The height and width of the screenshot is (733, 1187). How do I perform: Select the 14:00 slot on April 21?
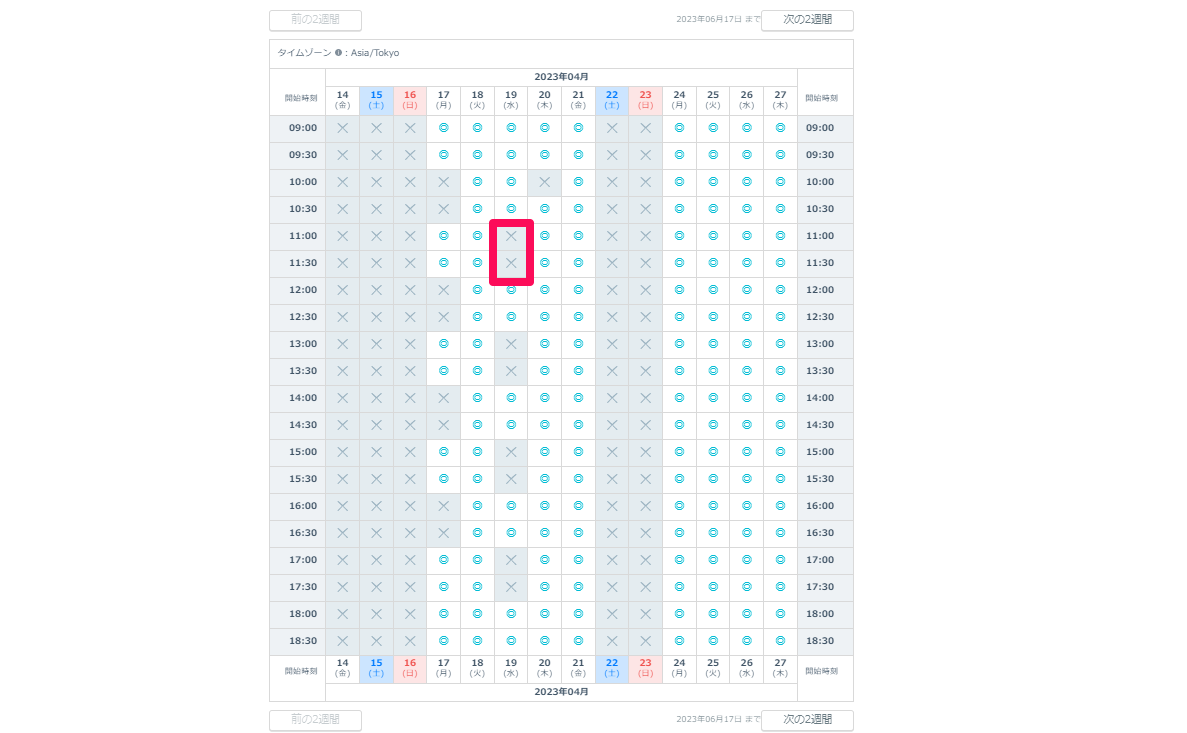[578, 398]
